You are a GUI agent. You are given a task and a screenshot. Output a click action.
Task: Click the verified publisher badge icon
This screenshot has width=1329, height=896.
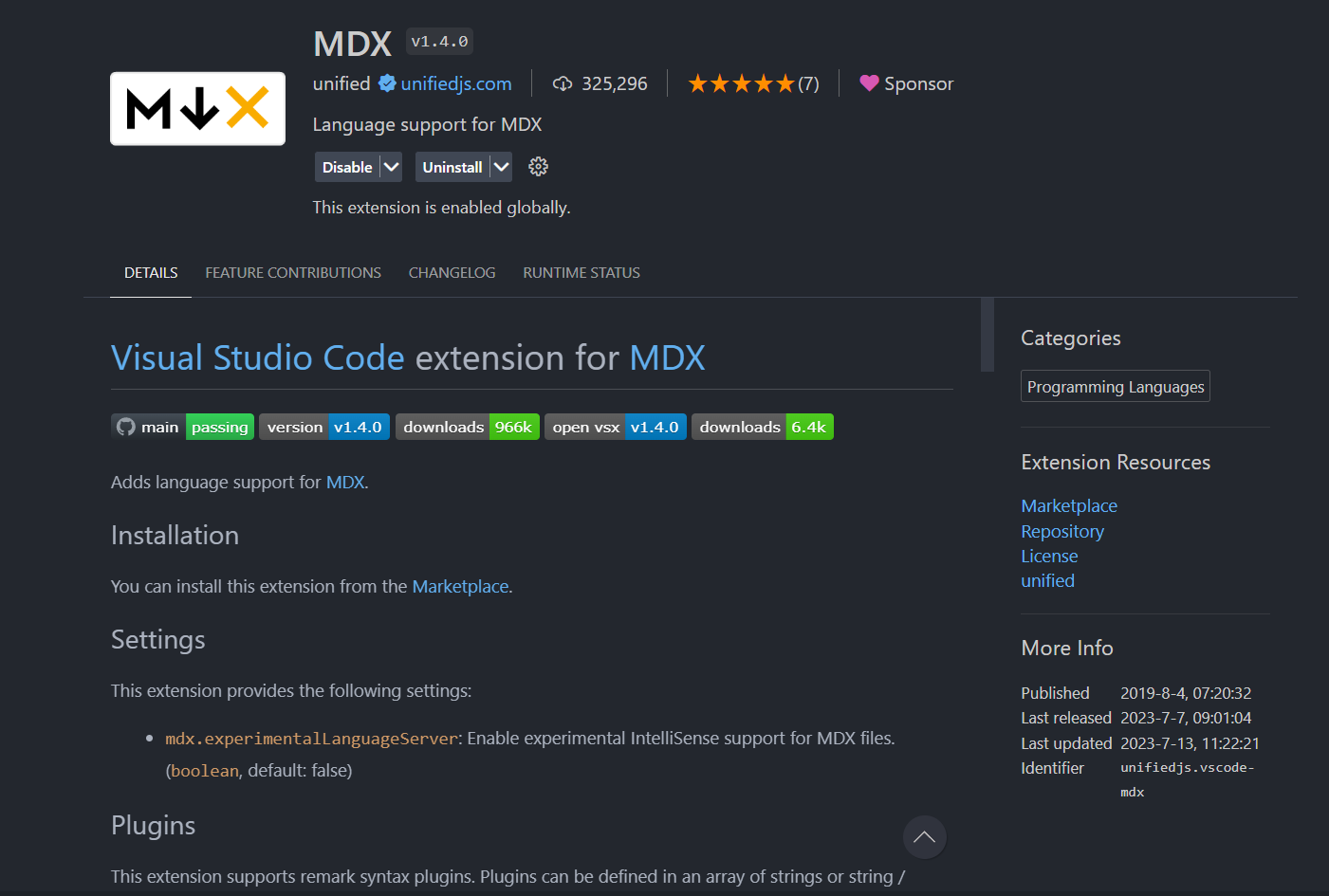(x=387, y=83)
